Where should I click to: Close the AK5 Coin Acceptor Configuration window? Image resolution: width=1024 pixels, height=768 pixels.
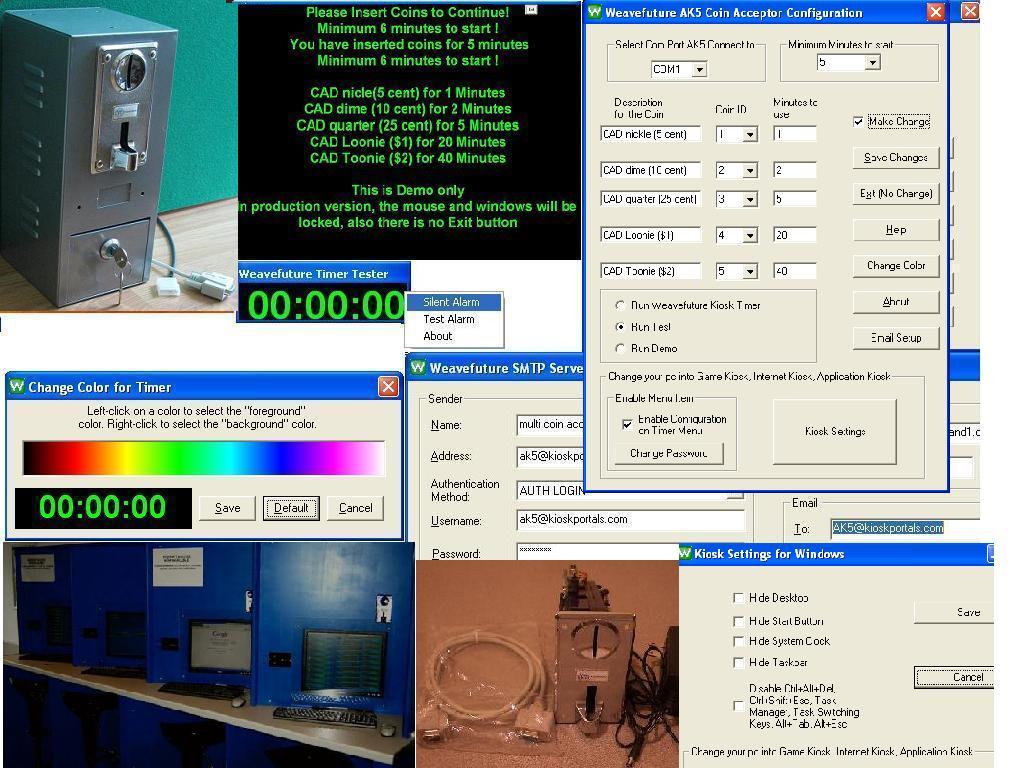[x=936, y=12]
